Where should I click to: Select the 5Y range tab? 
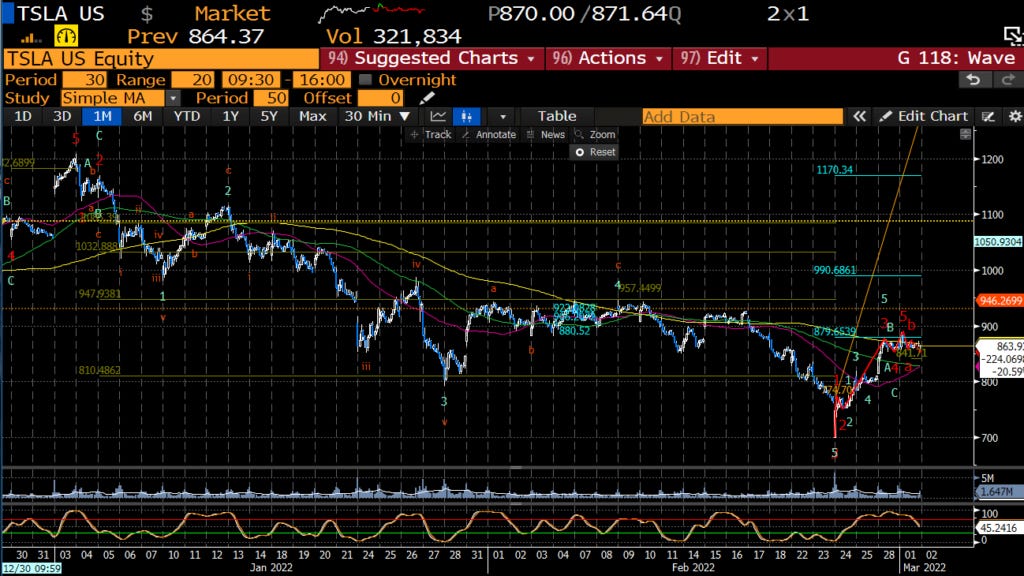[269, 116]
